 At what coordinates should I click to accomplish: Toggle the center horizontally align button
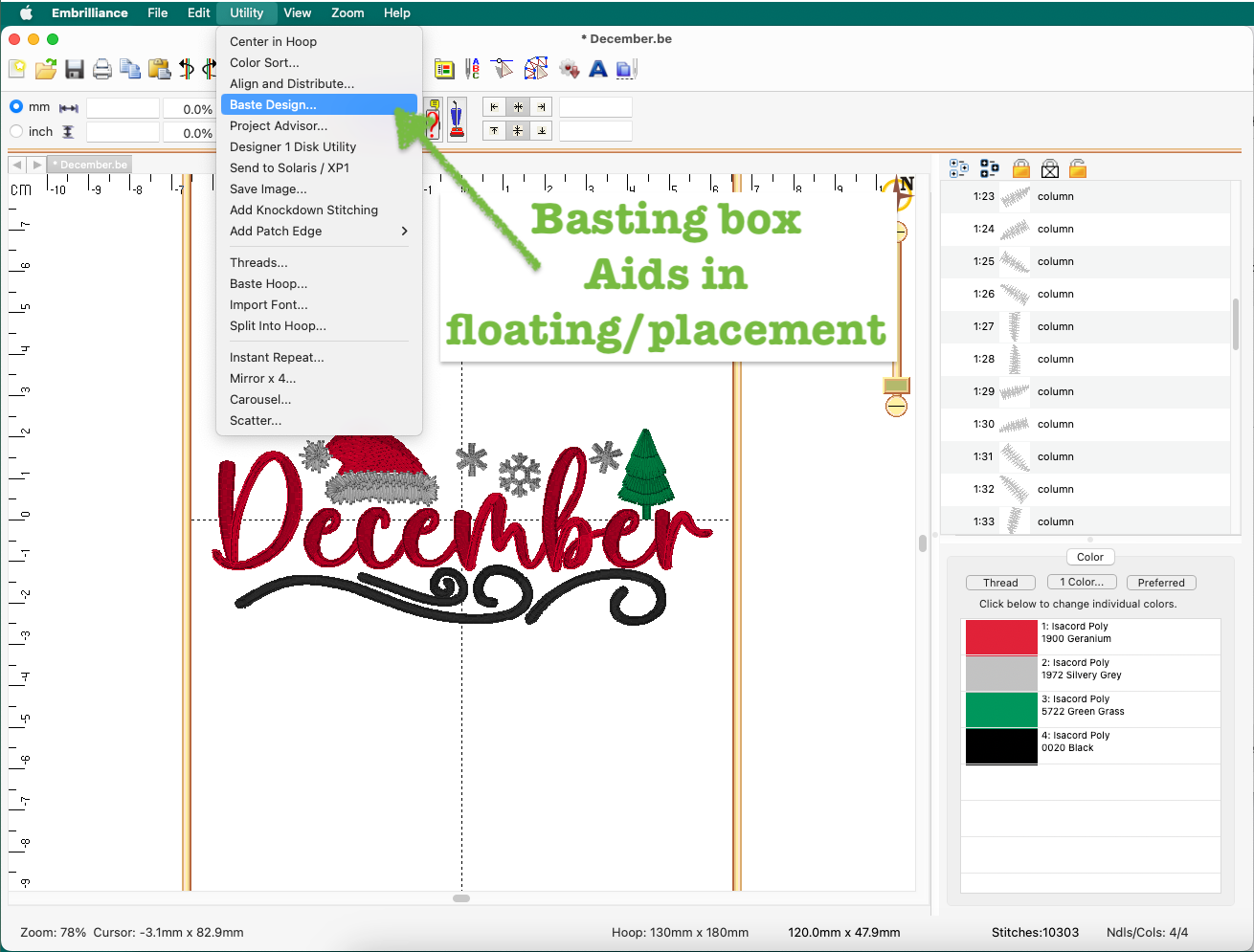coord(518,107)
